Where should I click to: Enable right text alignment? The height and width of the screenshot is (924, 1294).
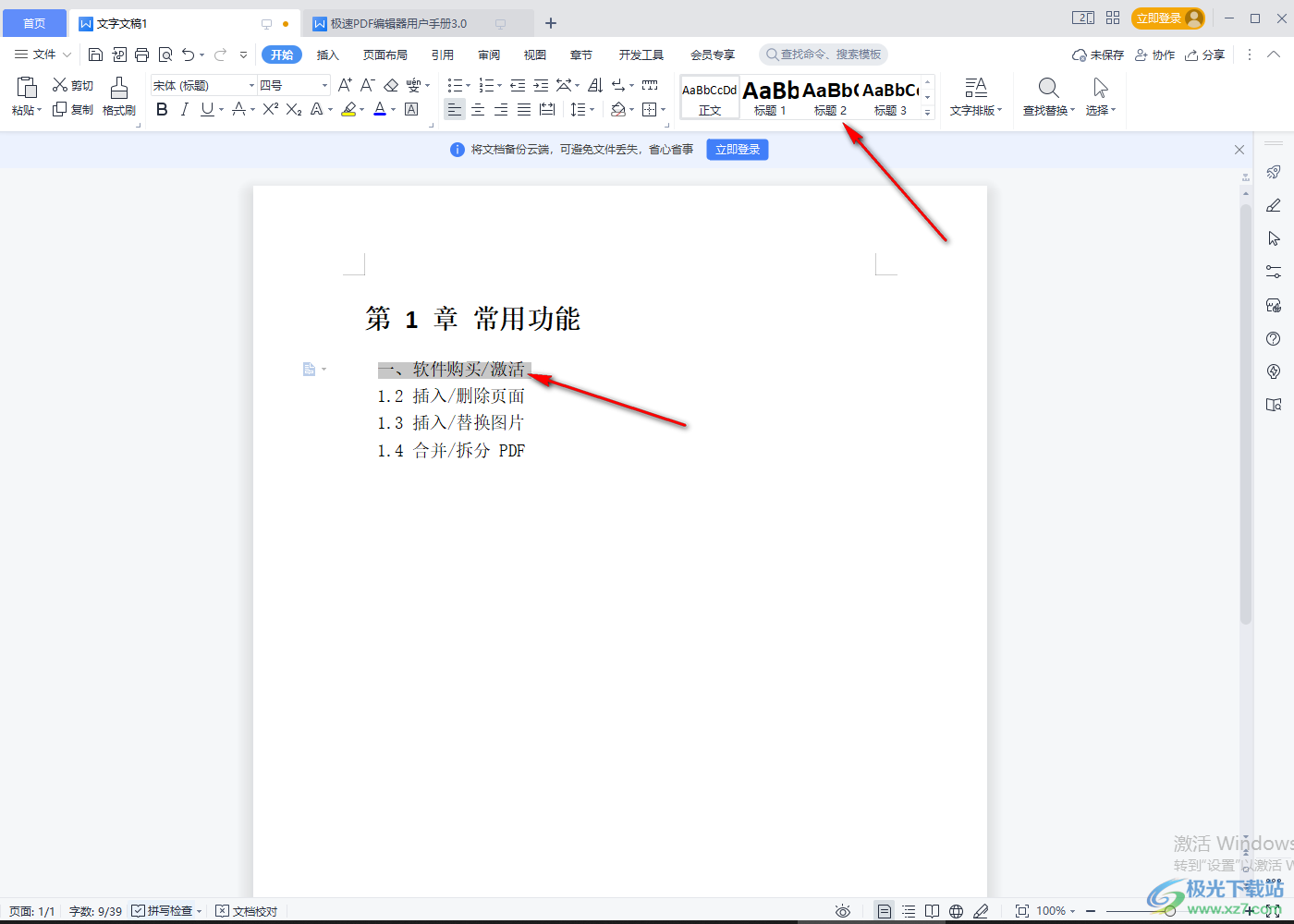click(501, 109)
